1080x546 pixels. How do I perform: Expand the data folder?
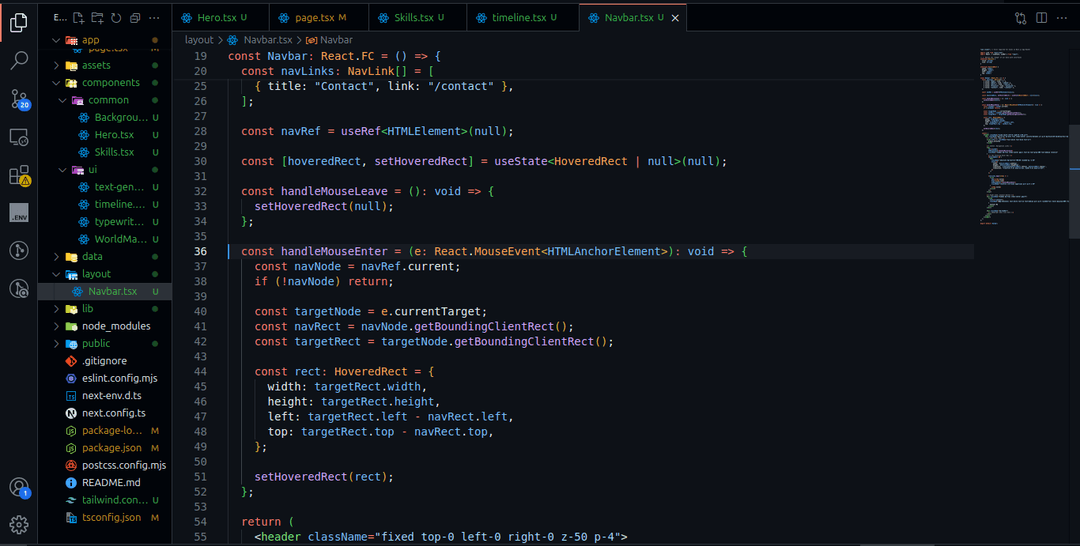click(x=92, y=256)
